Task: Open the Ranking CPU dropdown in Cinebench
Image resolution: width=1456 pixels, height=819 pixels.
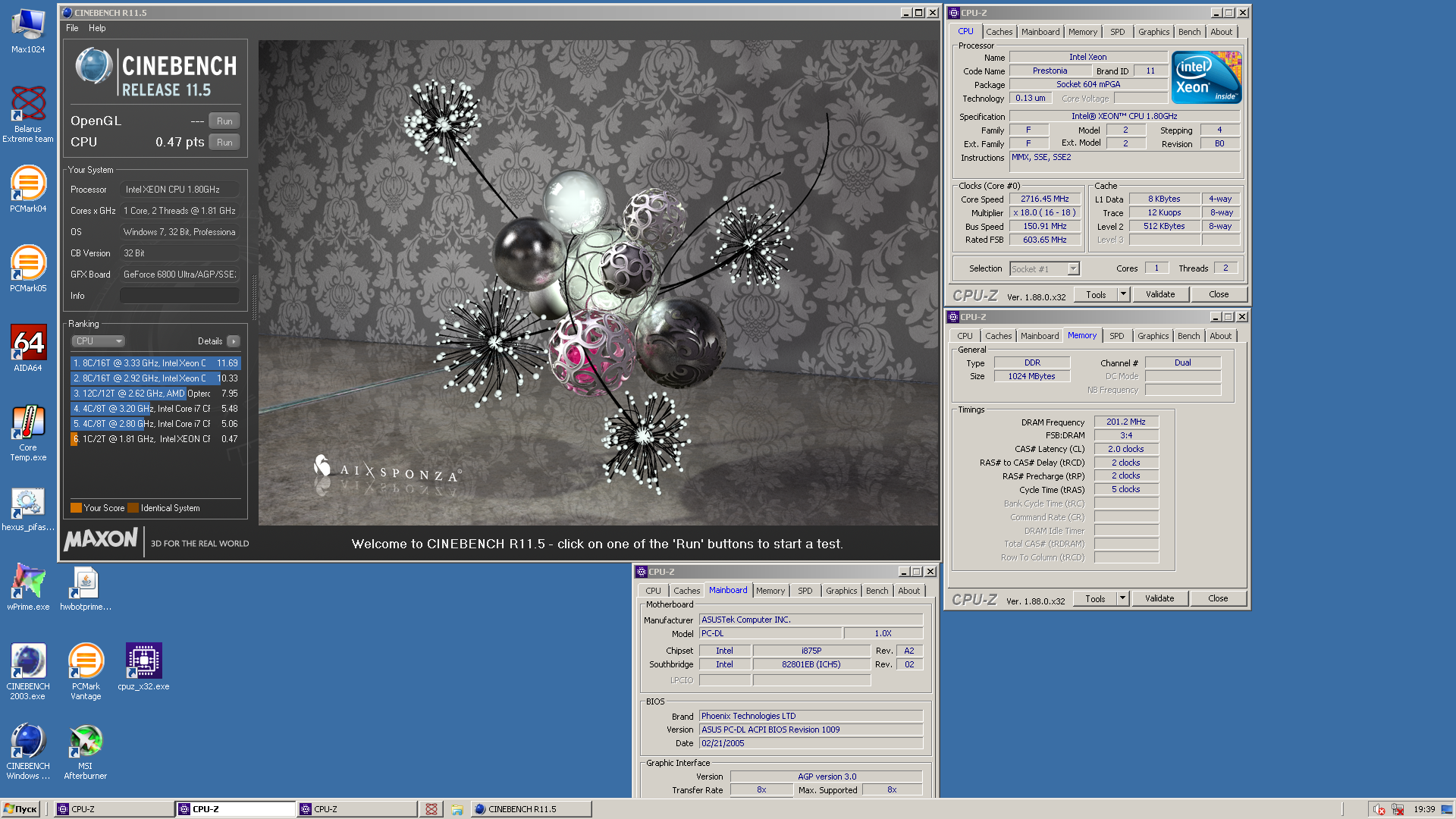Action: tap(98, 341)
